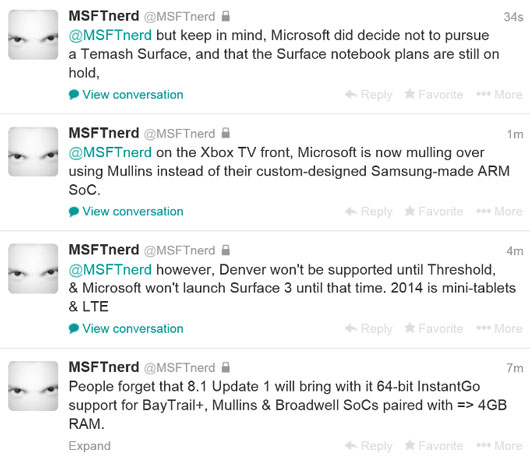View conversation for Xbox TV tweet

tap(126, 212)
